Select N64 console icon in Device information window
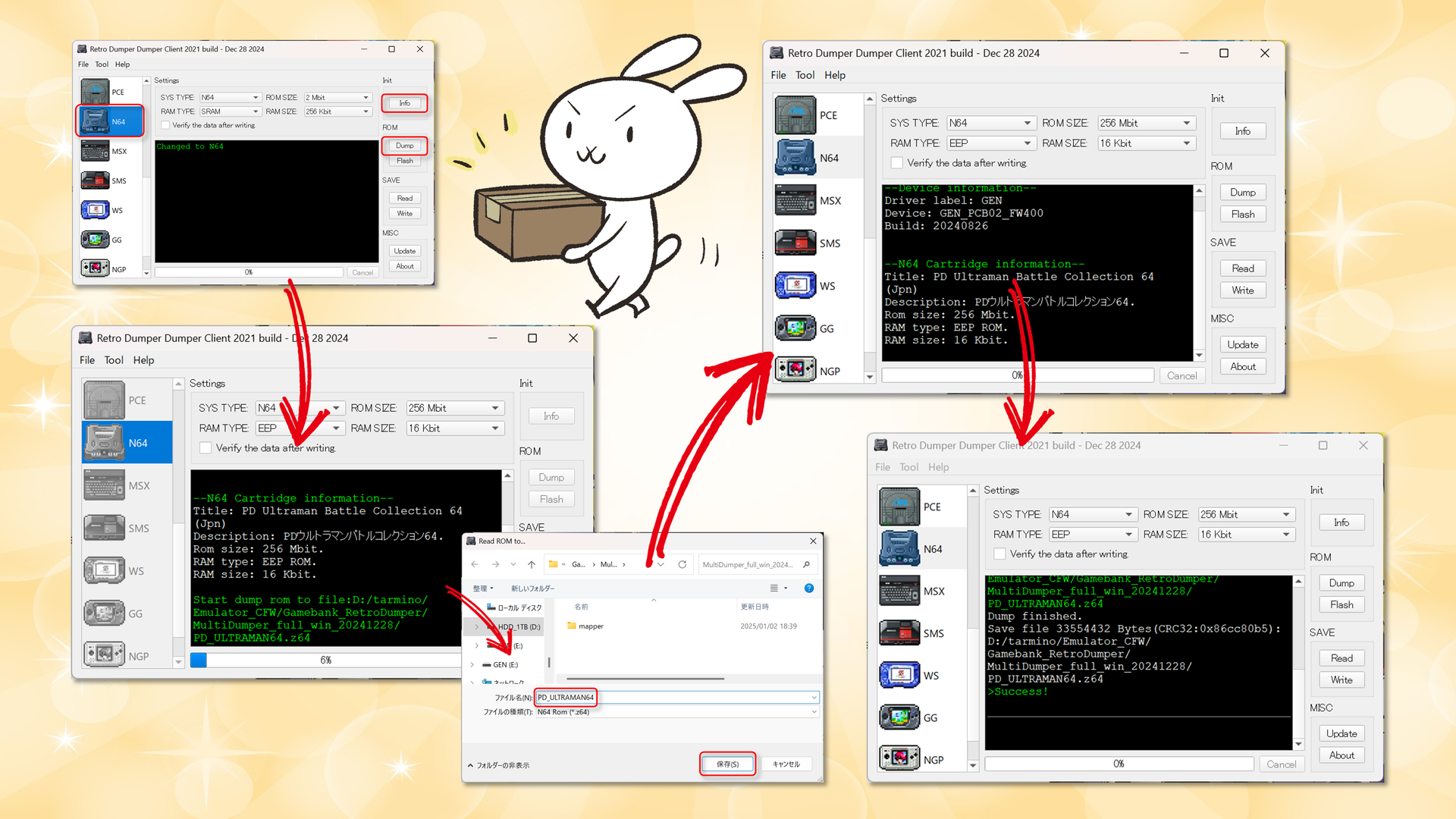 [x=795, y=158]
